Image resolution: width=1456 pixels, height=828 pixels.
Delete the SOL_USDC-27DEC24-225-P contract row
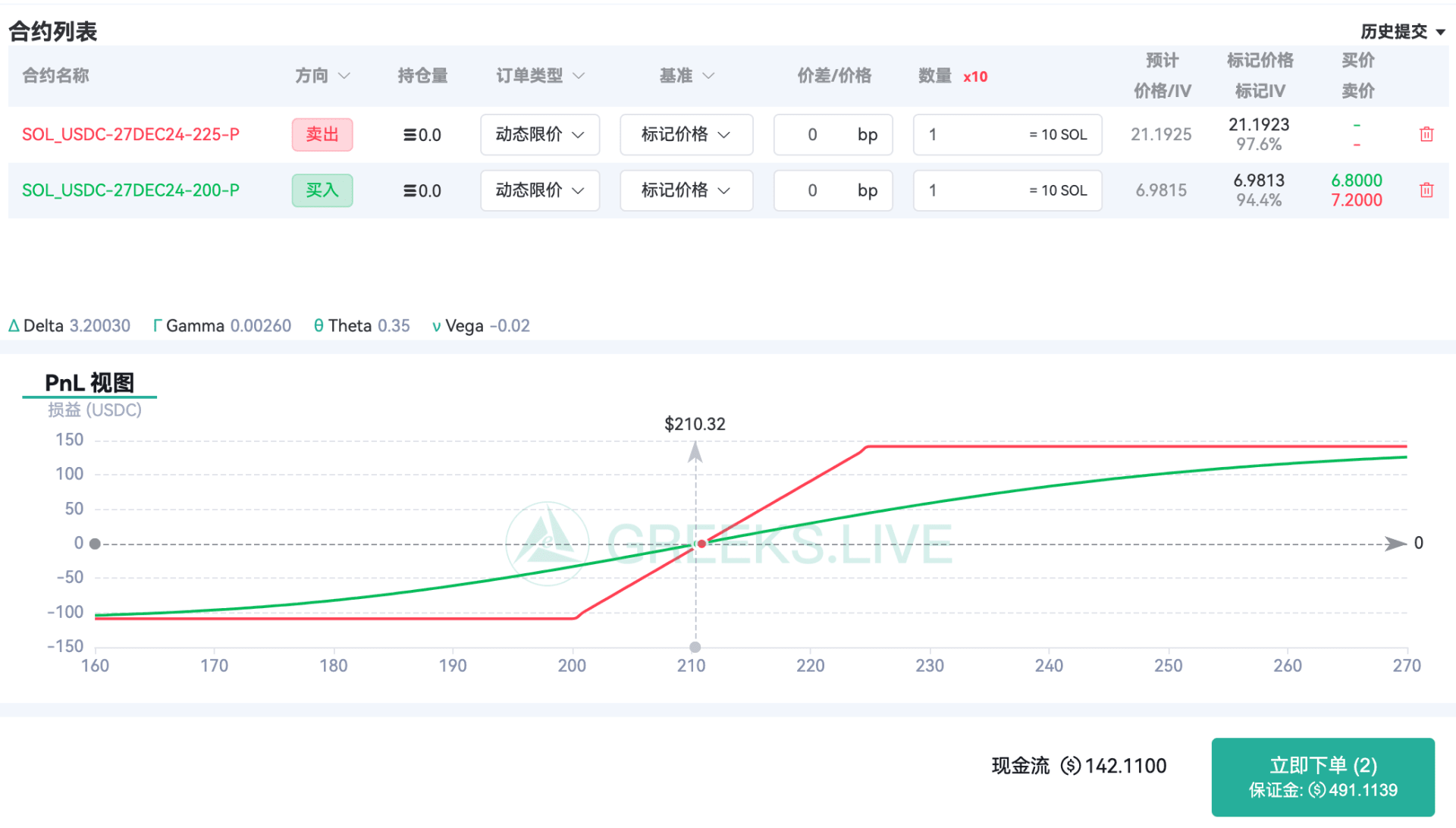1426,134
